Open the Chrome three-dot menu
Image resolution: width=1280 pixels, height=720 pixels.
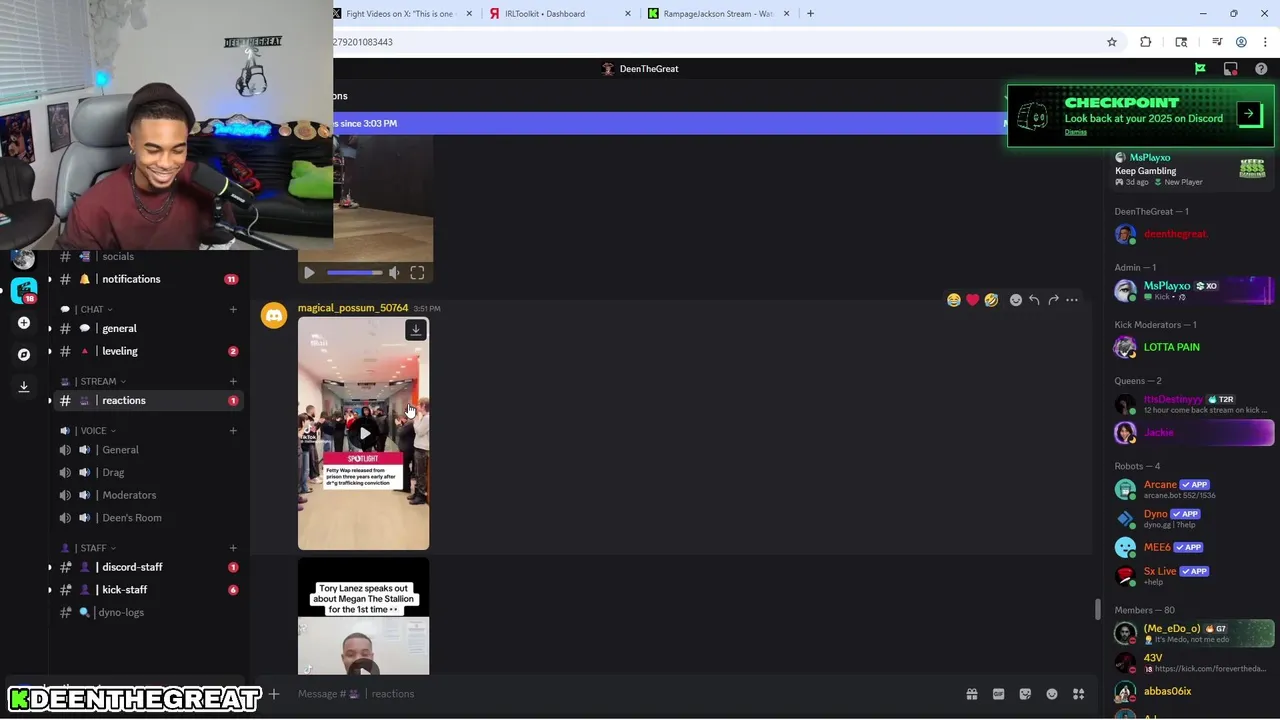pyautogui.click(x=1264, y=42)
